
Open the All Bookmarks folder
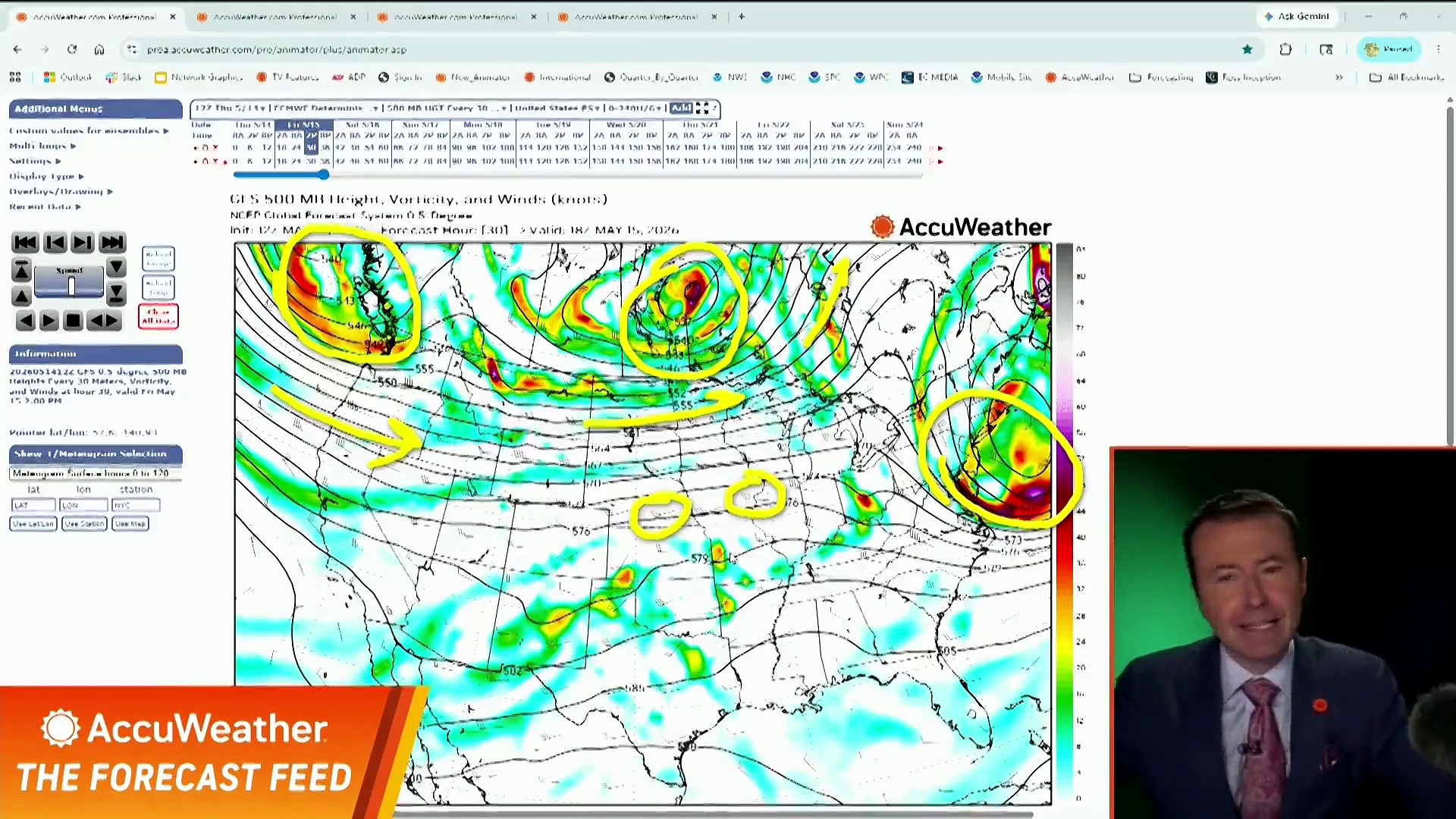tap(1407, 77)
